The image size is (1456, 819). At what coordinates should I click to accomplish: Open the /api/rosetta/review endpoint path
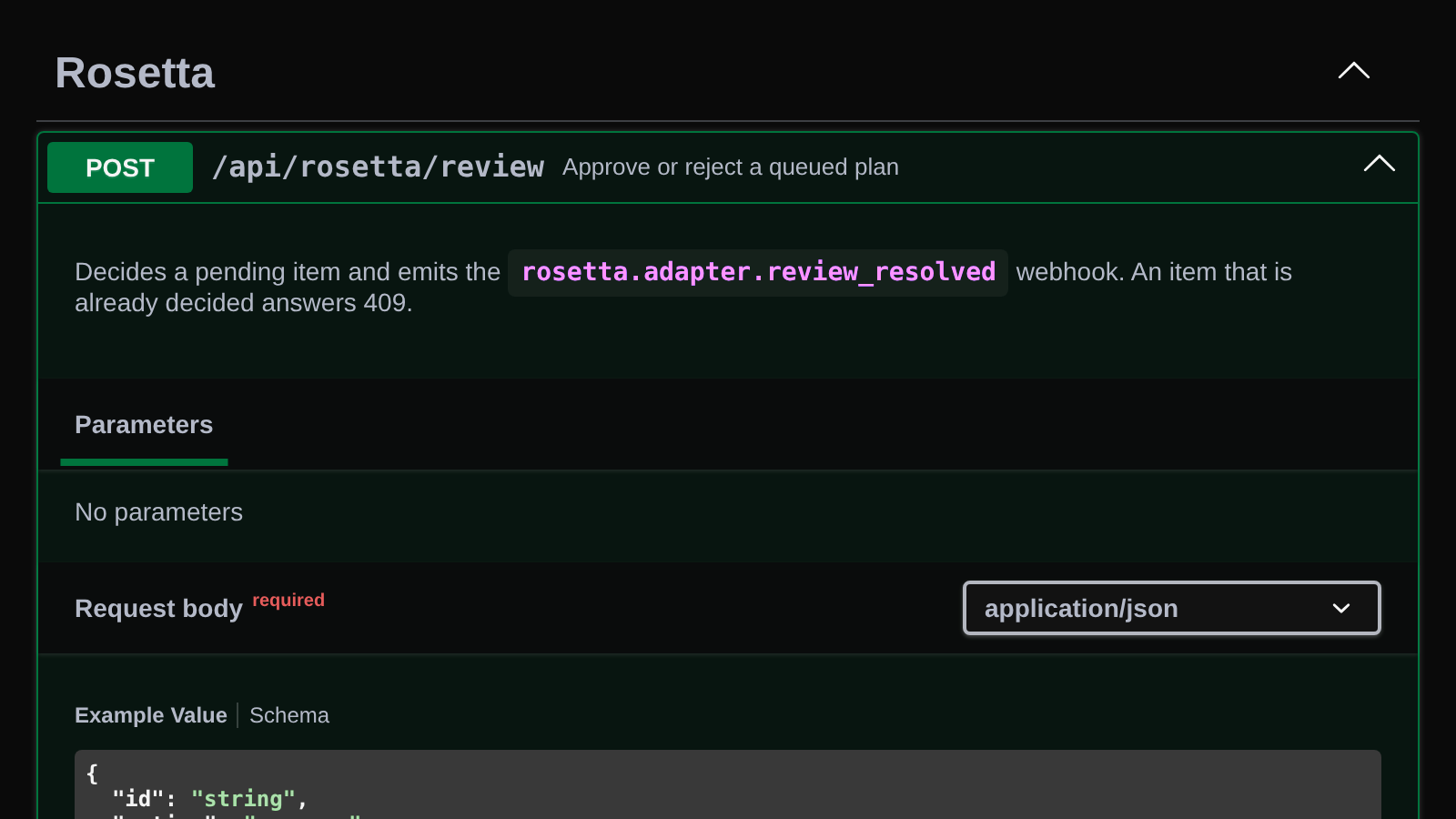[378, 167]
